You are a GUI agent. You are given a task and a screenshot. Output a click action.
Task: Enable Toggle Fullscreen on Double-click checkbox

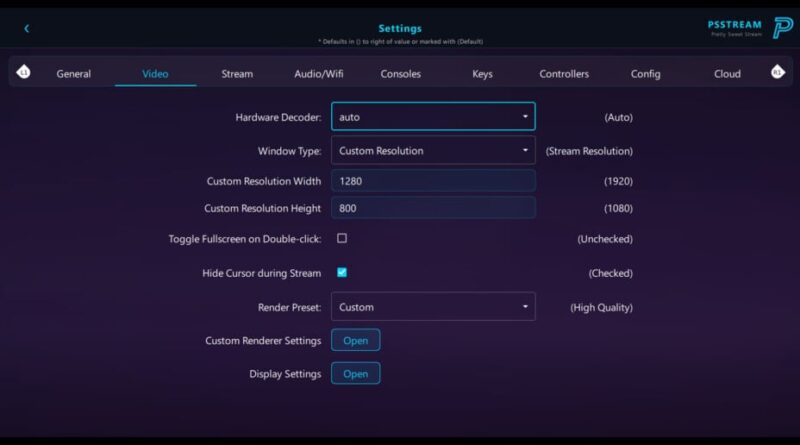click(x=342, y=238)
